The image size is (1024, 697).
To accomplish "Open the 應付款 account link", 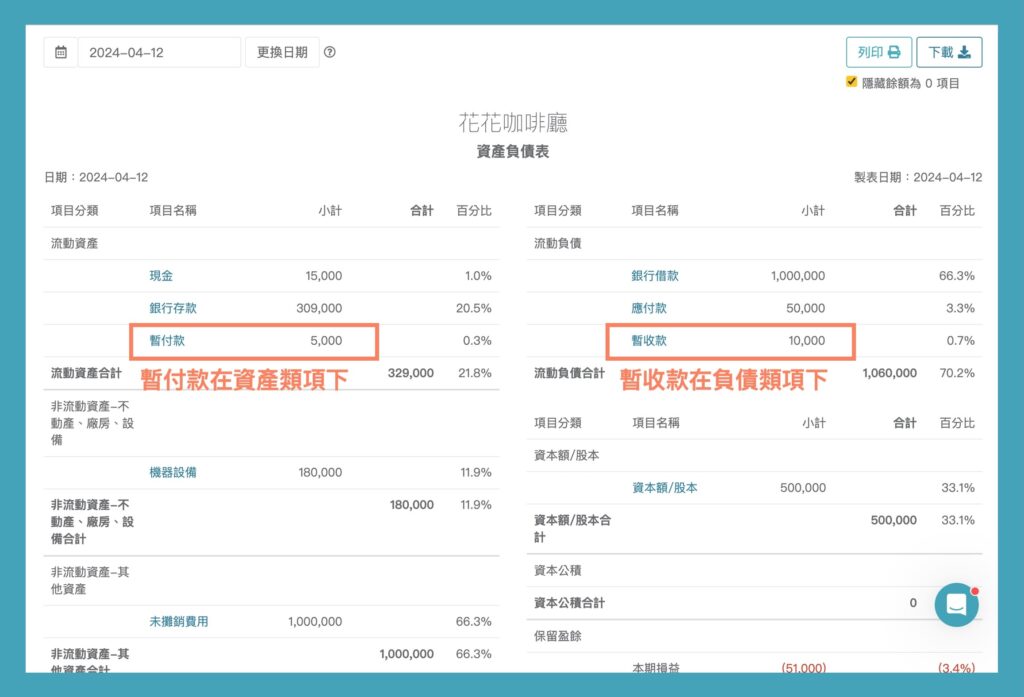I will [649, 308].
